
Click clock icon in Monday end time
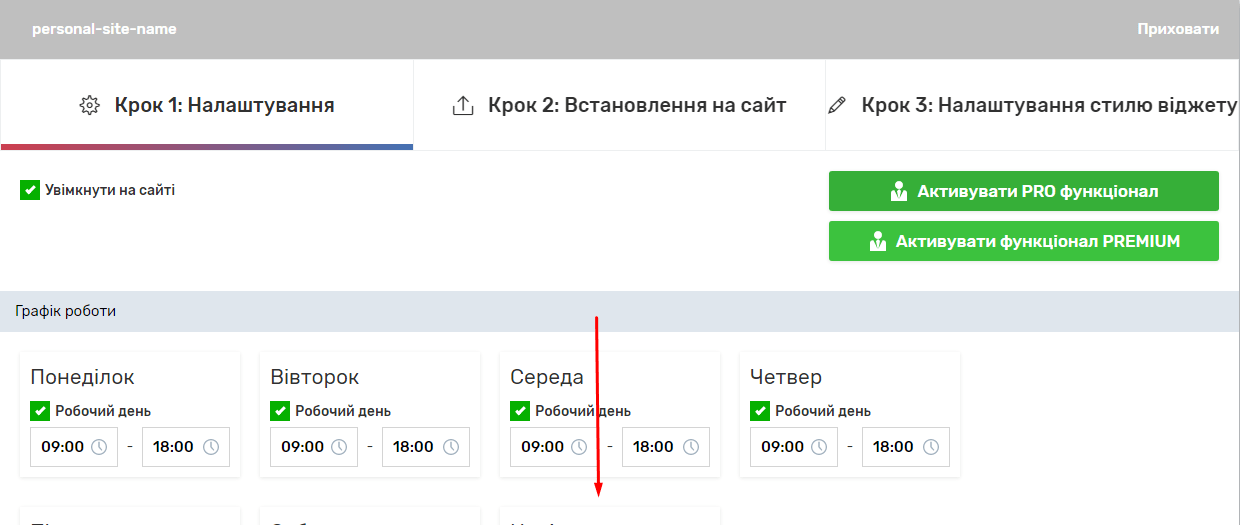pos(211,447)
